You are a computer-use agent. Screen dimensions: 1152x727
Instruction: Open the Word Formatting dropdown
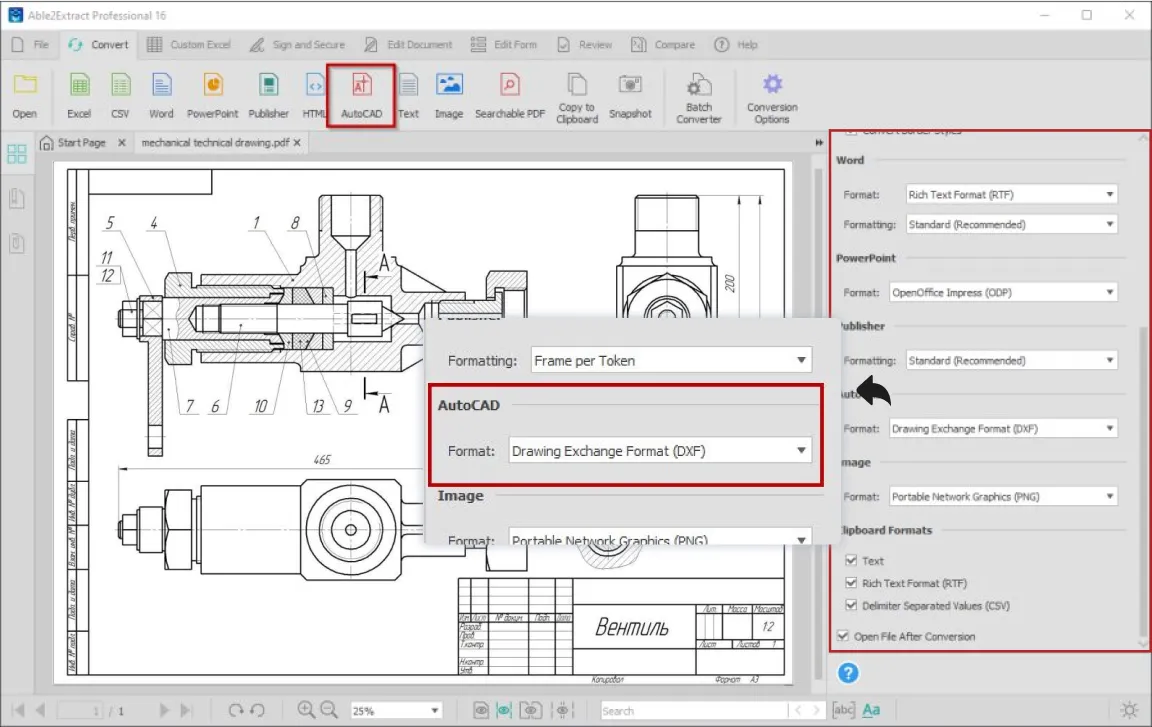[1011, 225]
